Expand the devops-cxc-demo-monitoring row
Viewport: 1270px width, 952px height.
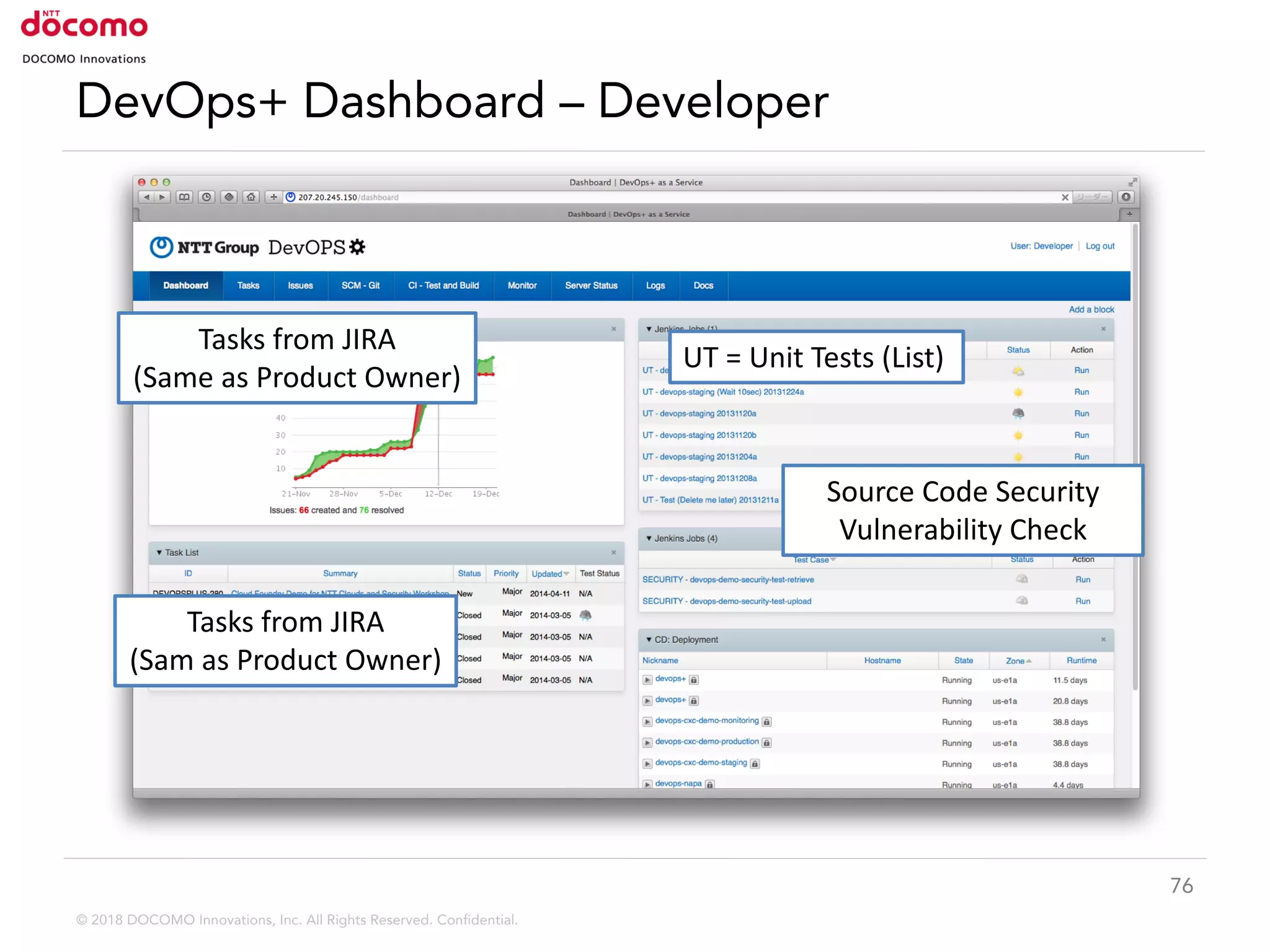click(647, 721)
